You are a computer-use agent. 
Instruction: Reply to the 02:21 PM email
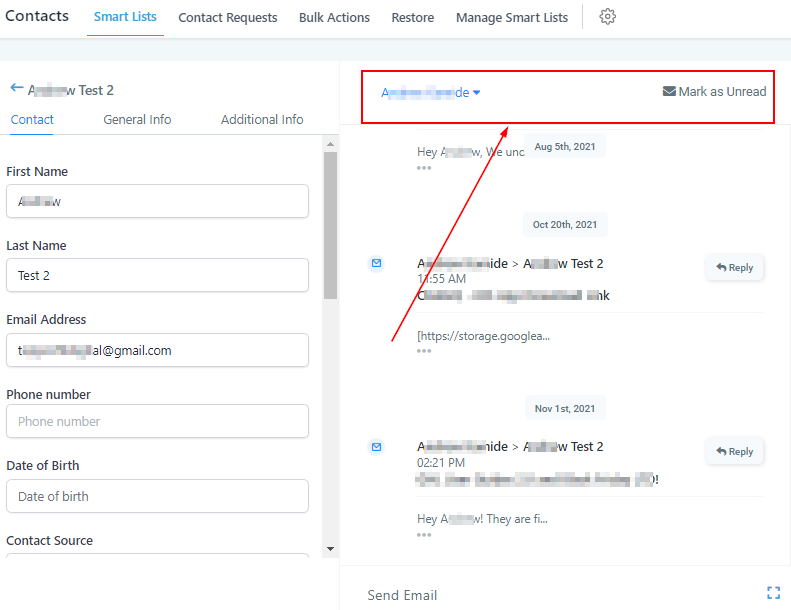pos(735,451)
